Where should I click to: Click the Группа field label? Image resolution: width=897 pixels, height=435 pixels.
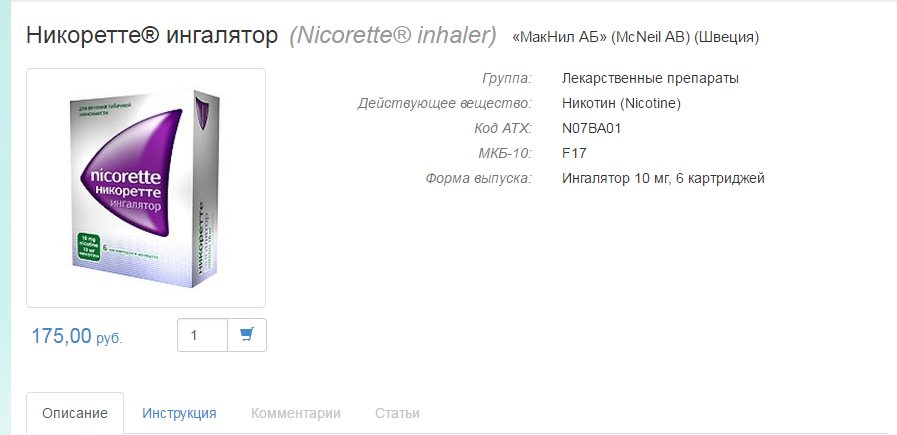tap(507, 78)
